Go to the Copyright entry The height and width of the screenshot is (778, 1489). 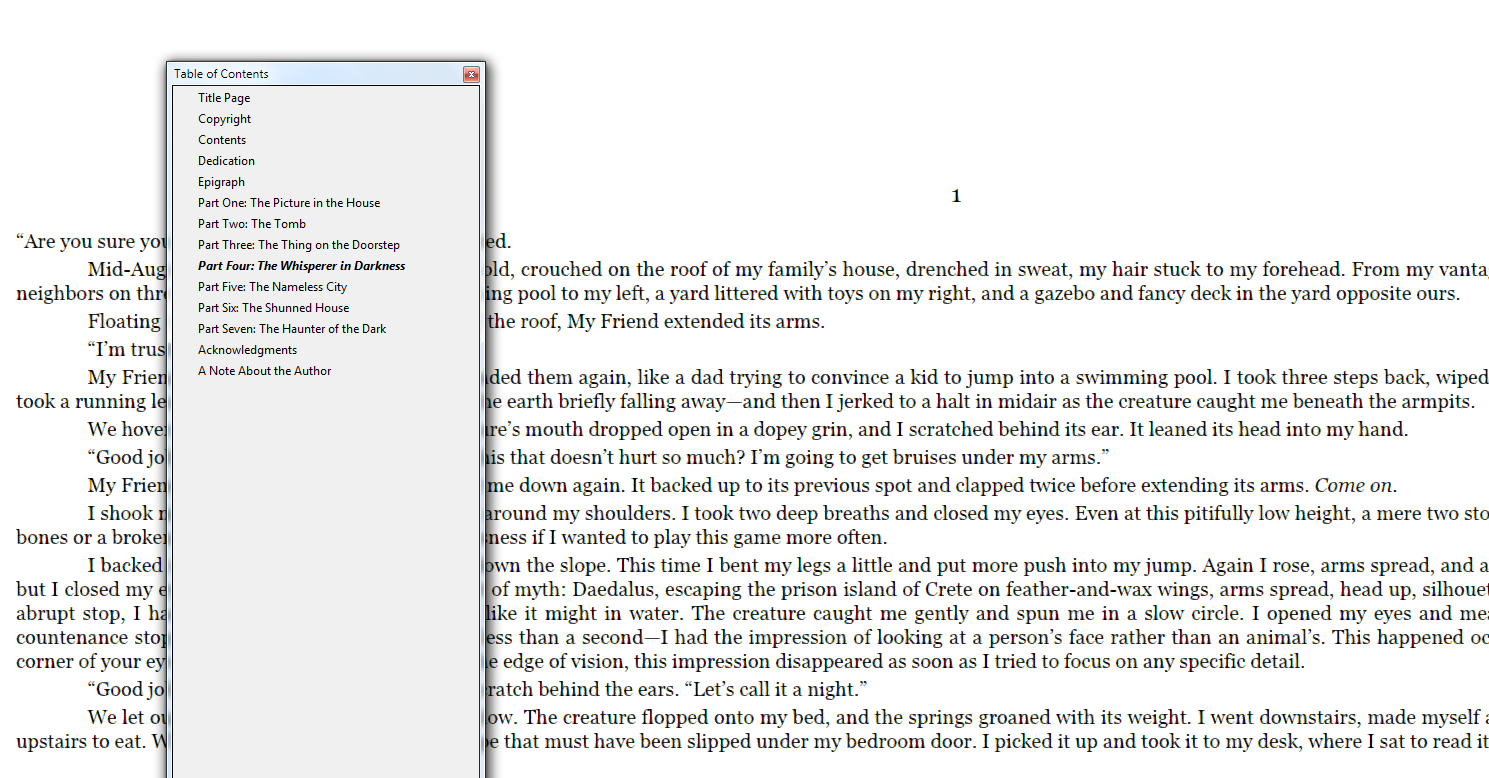pyautogui.click(x=224, y=119)
